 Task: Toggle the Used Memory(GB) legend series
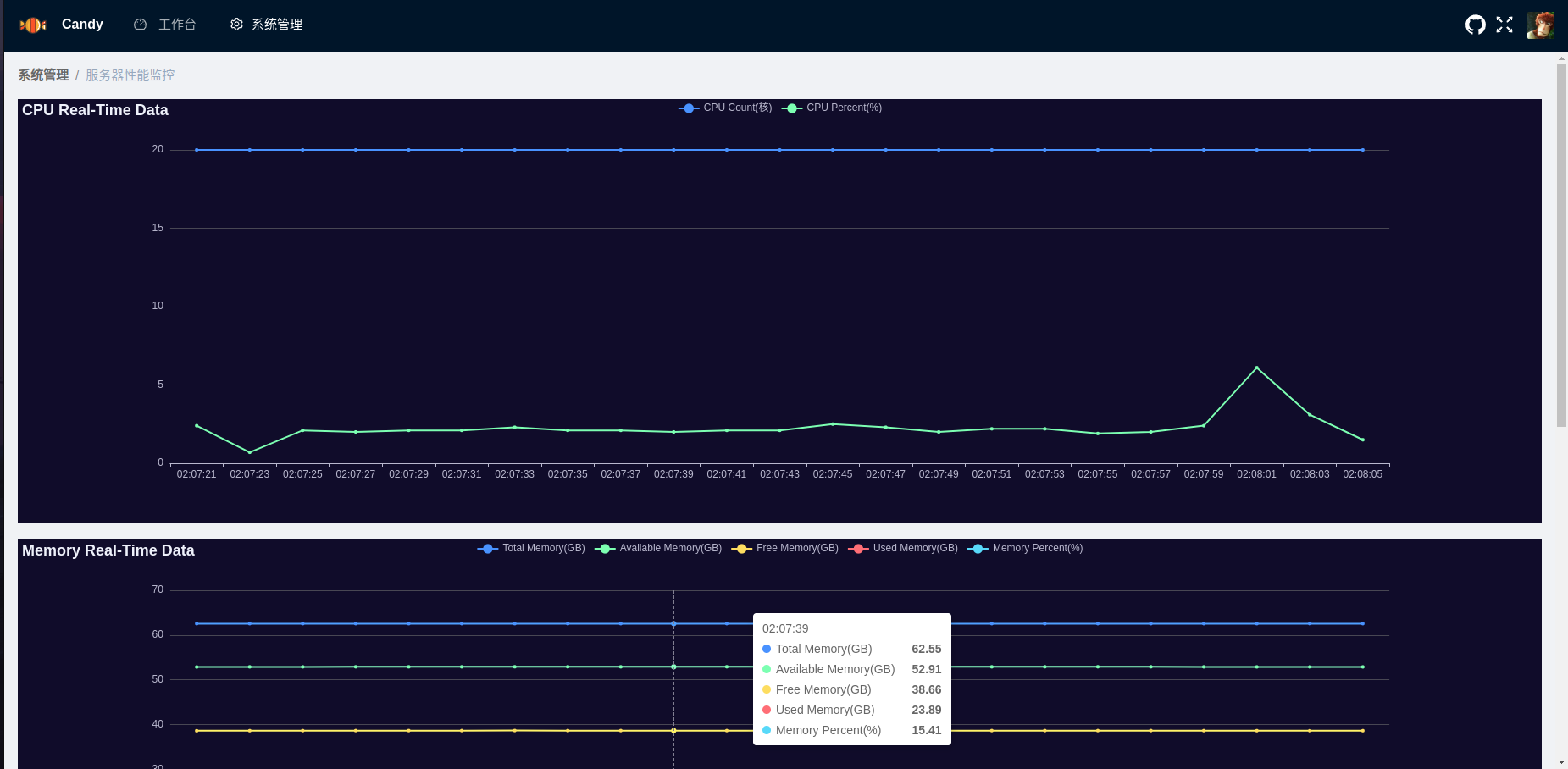click(x=903, y=548)
